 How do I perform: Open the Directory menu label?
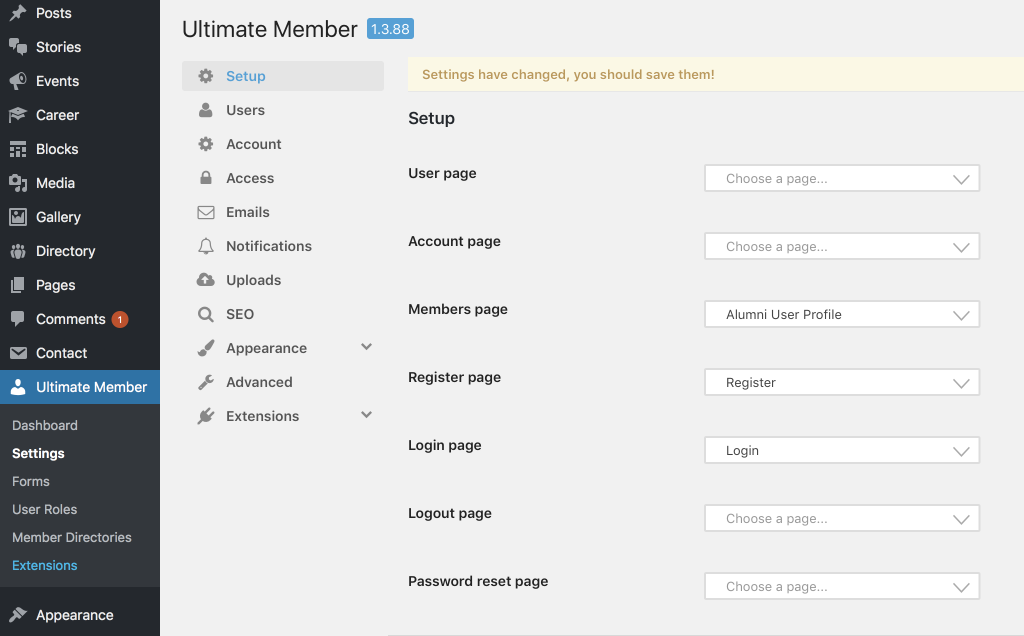(x=65, y=251)
